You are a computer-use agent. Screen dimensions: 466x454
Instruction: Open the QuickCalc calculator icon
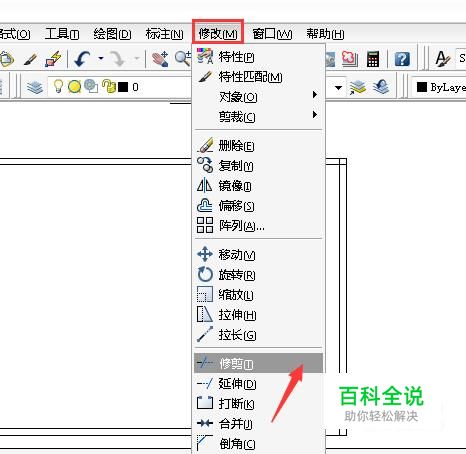(x=373, y=59)
